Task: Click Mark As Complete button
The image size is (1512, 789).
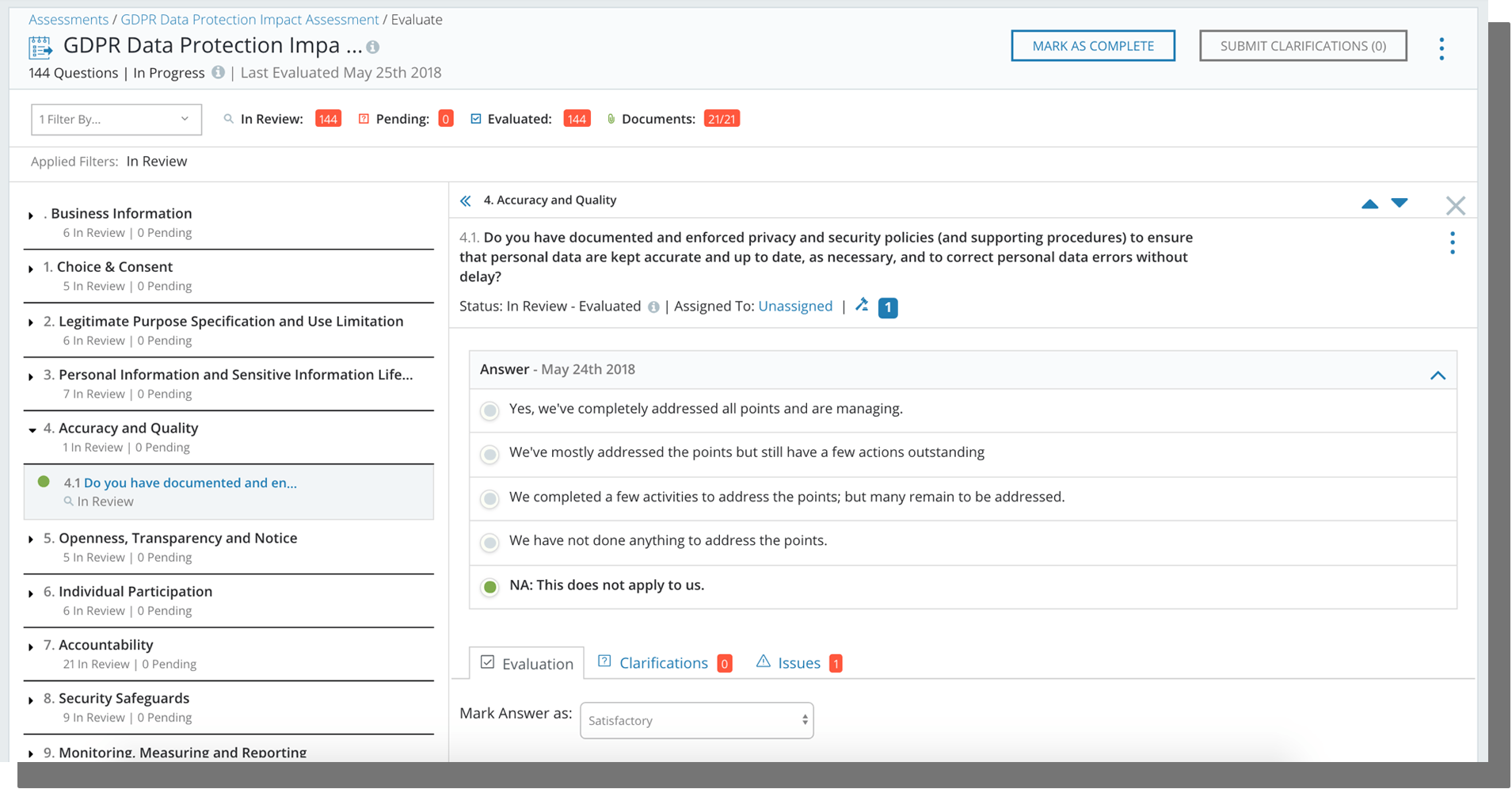Action: pos(1093,46)
